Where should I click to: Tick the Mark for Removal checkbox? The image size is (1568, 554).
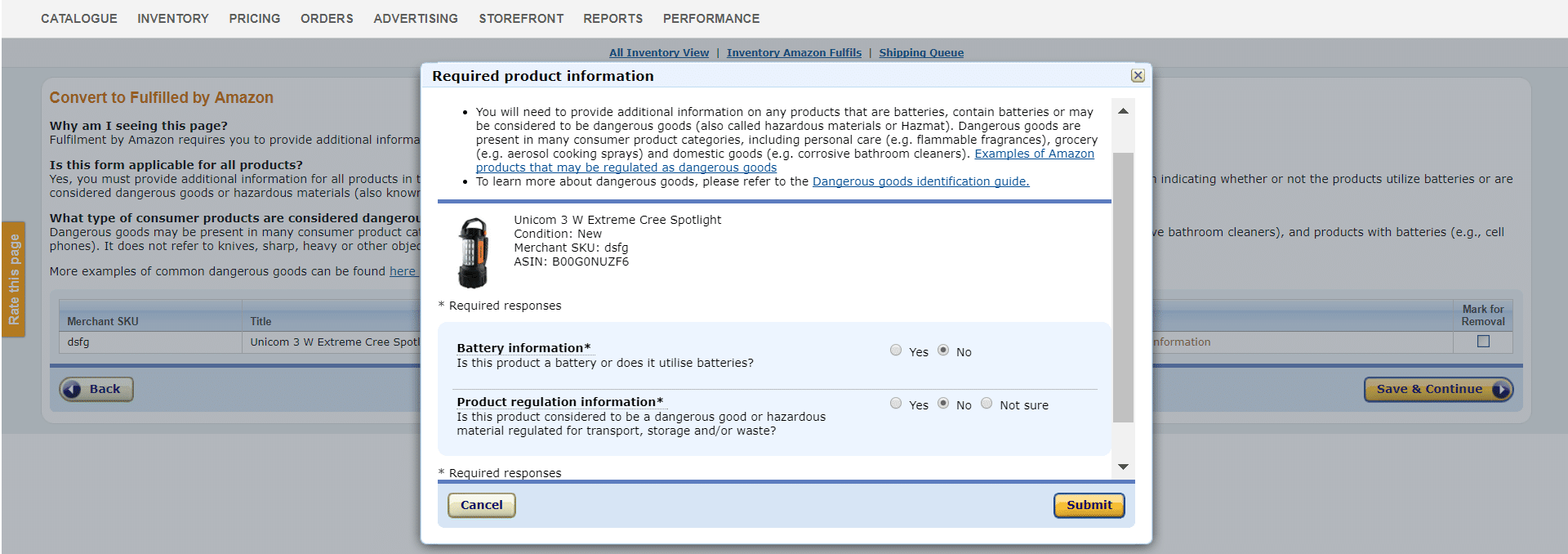1483,342
